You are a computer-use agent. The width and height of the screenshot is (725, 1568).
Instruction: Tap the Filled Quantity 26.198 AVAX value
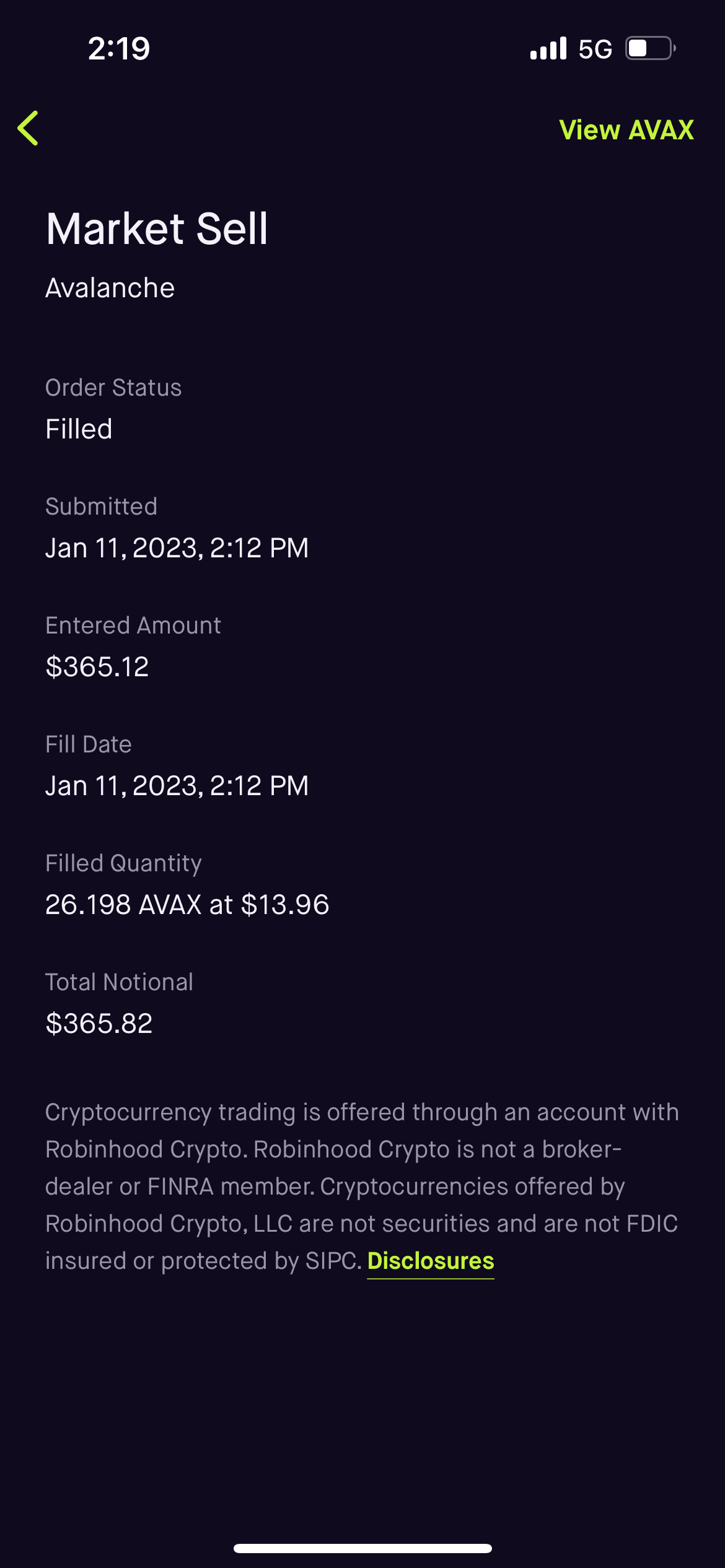187,905
